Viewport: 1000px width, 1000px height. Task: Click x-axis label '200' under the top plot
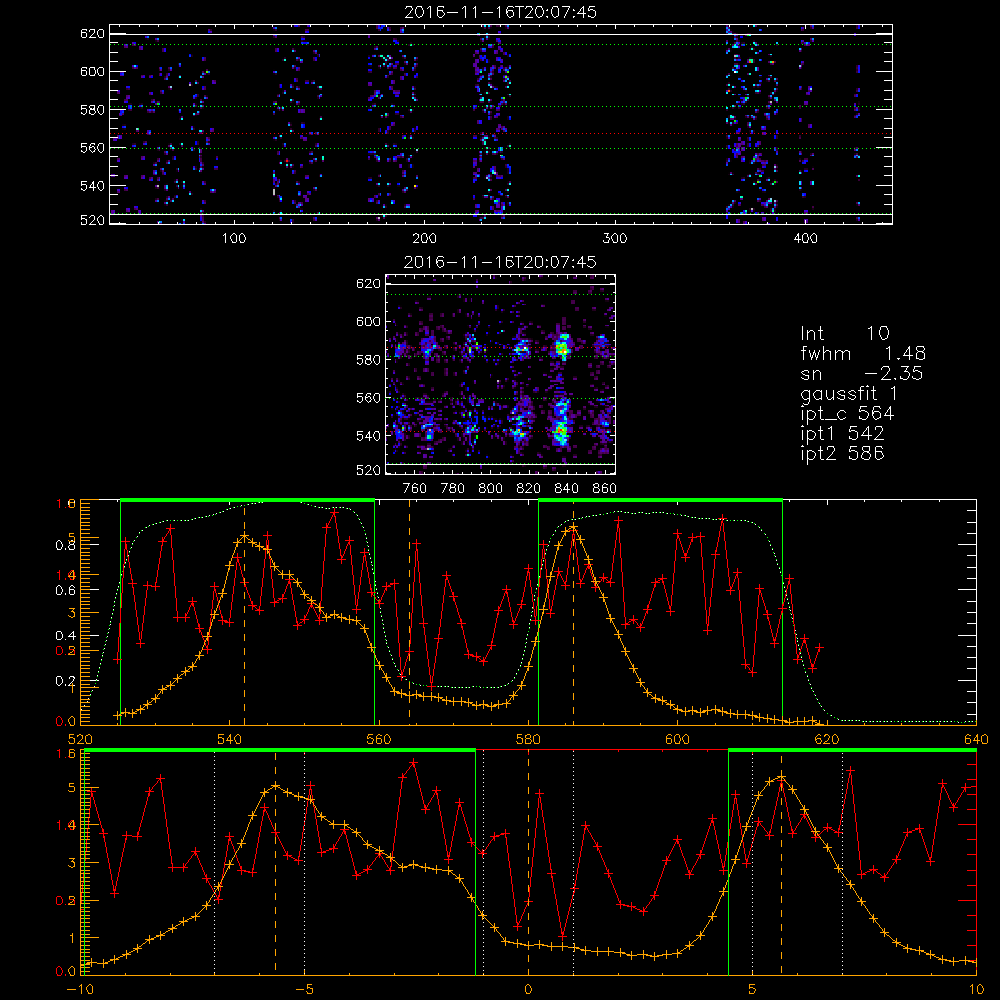[x=424, y=239]
